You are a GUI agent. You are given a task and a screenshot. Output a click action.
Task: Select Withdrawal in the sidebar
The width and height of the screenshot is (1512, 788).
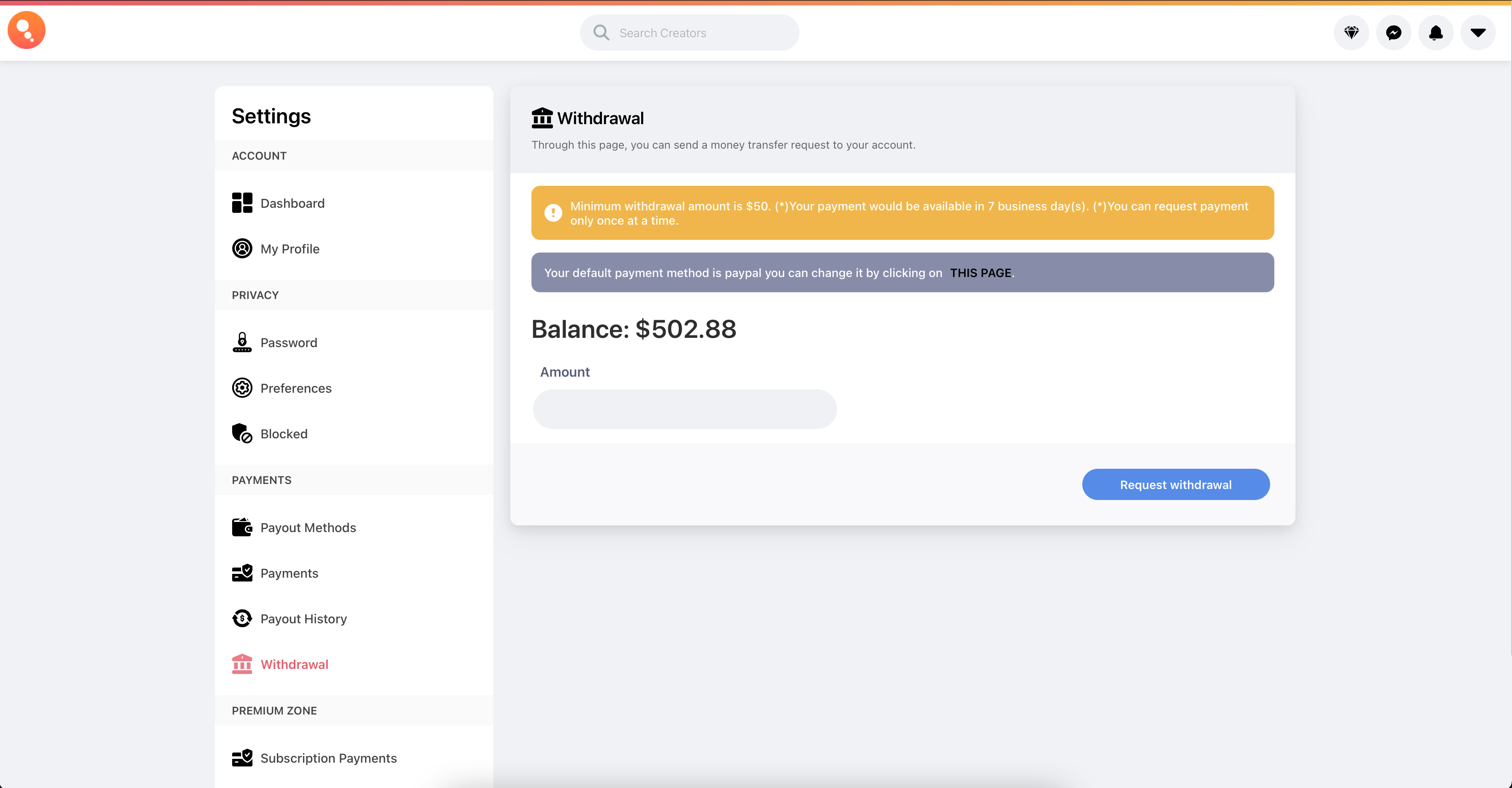pos(294,664)
